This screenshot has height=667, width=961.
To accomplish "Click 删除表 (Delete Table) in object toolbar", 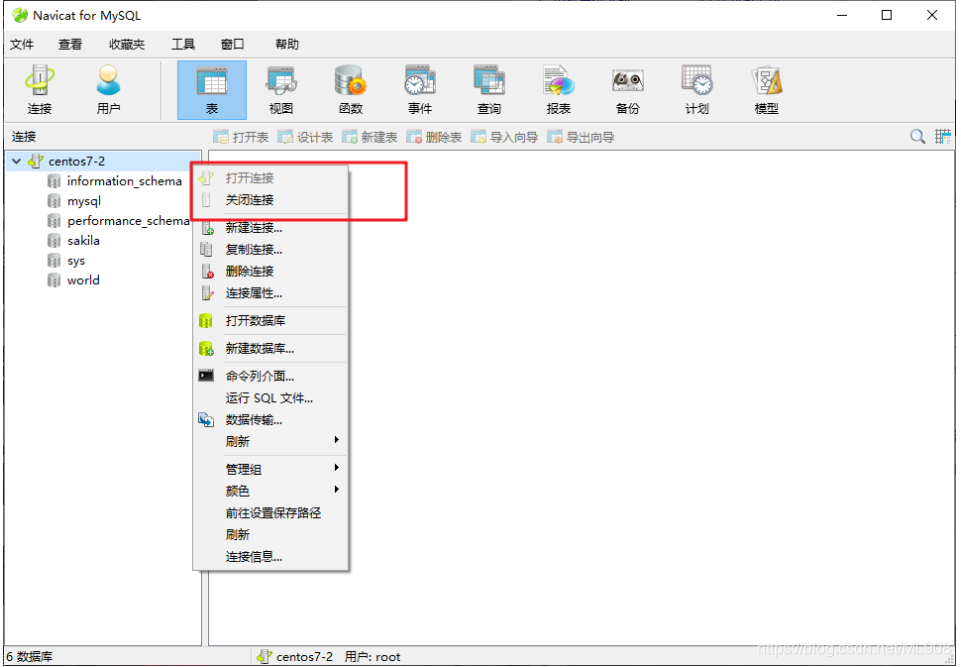I will (434, 137).
